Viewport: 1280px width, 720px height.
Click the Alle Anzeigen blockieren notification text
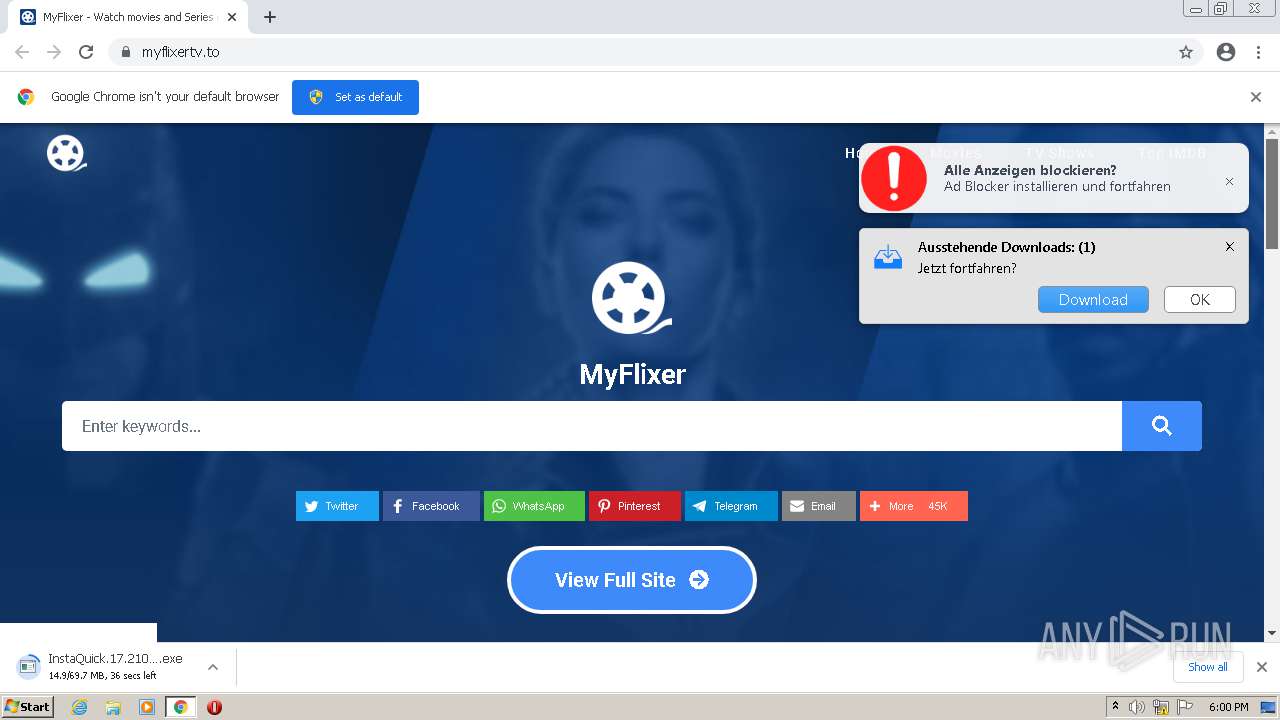(x=1057, y=178)
